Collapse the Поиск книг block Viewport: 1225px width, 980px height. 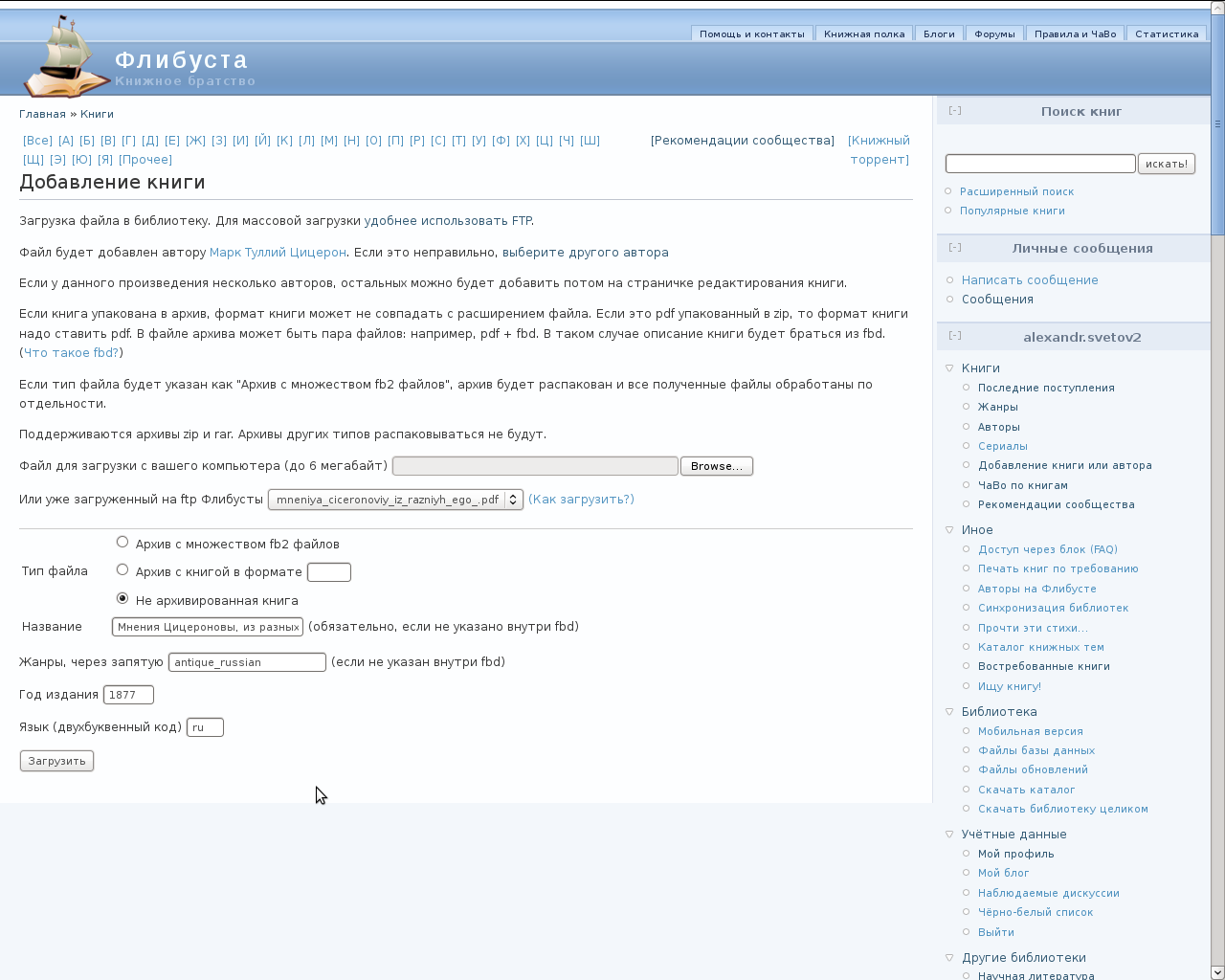955,111
